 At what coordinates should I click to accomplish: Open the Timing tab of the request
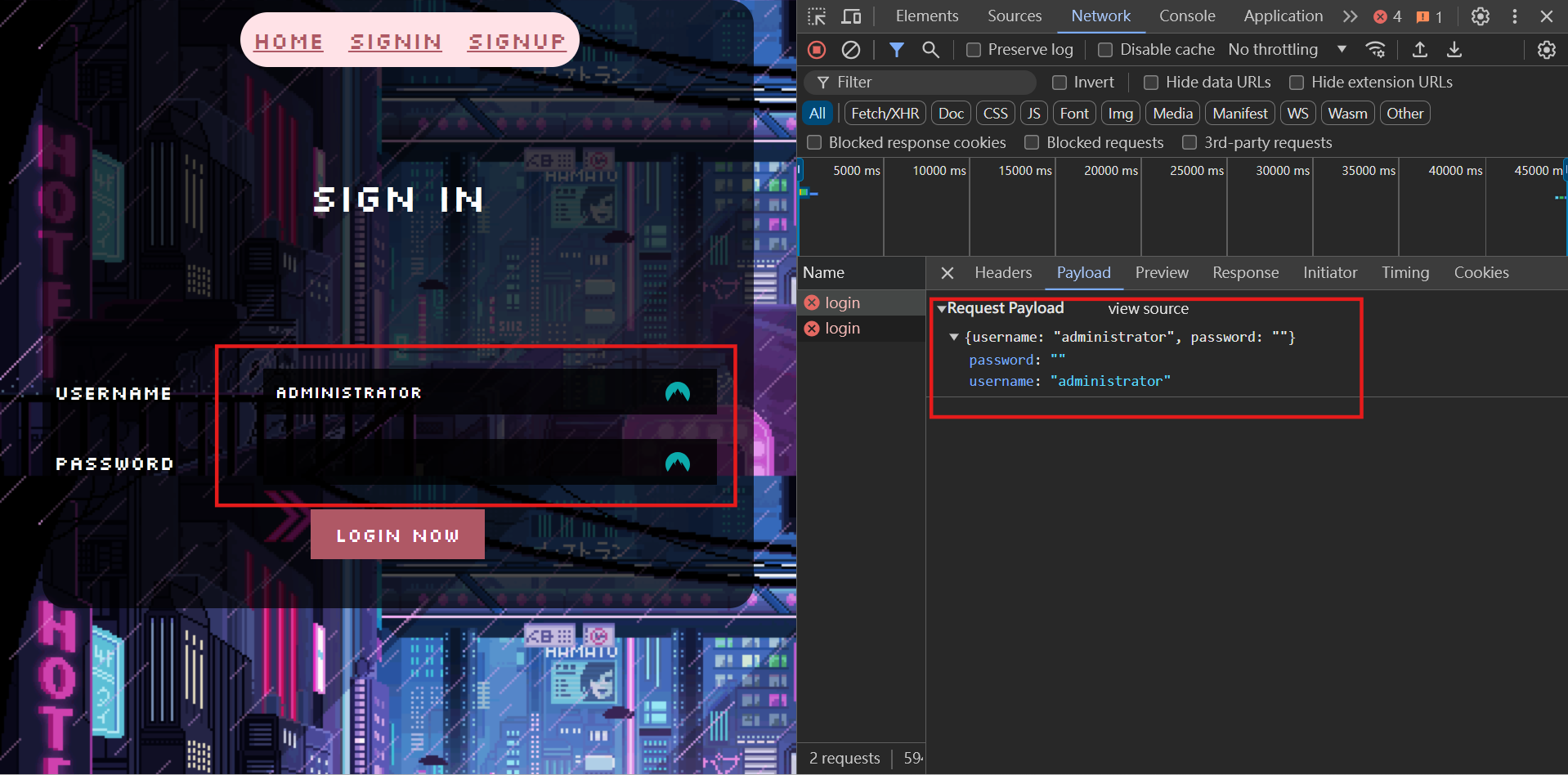click(1405, 273)
